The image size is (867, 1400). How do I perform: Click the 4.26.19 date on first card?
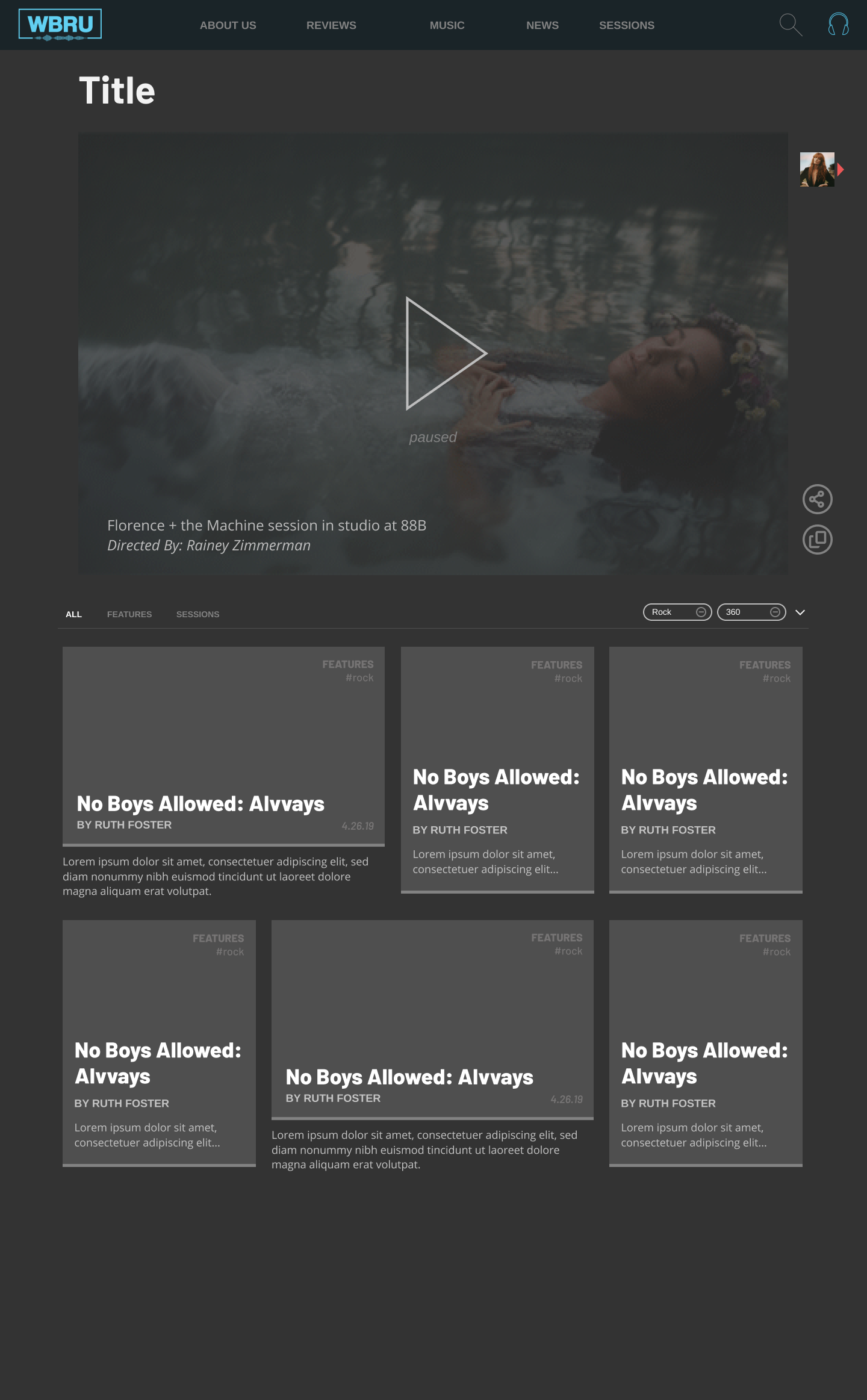[358, 826]
